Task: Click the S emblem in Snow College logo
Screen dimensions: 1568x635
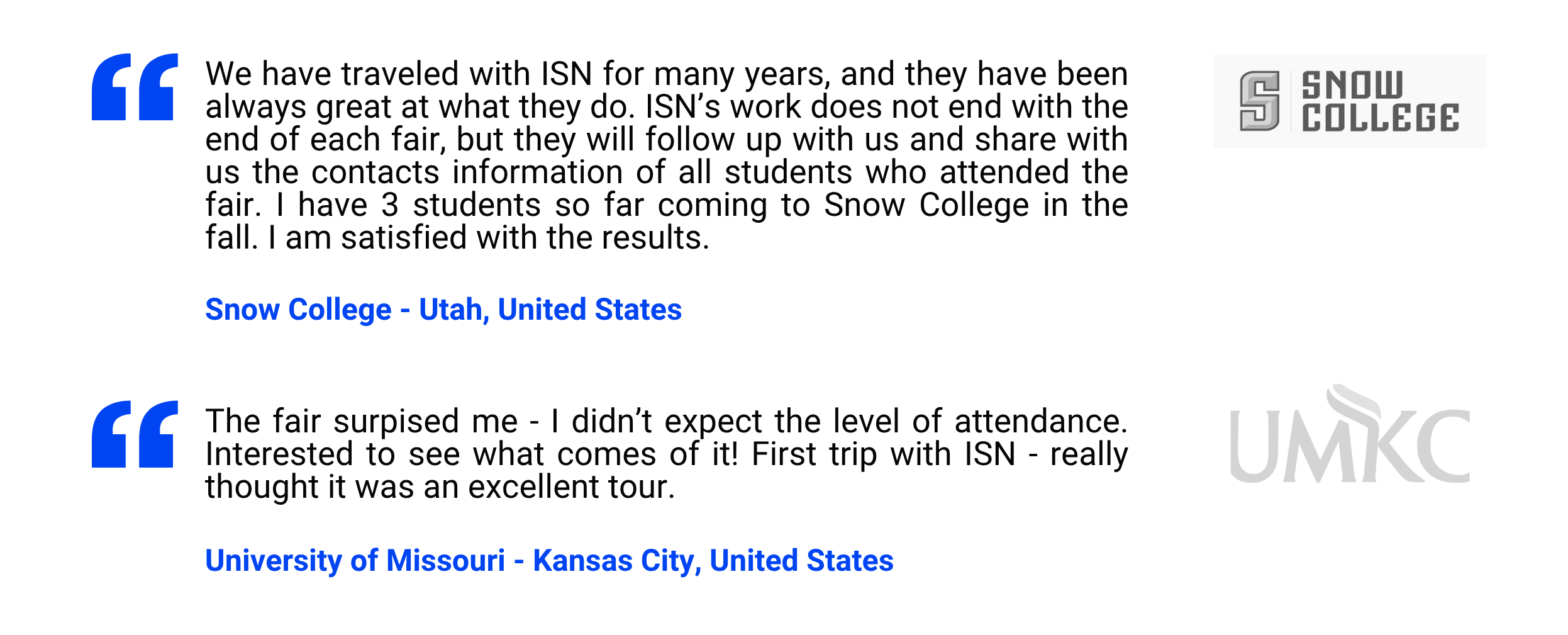Action: pyautogui.click(x=1259, y=101)
